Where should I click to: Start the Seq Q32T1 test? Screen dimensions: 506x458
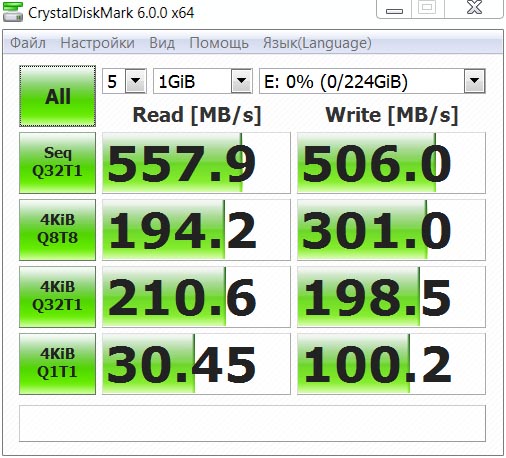(57, 163)
